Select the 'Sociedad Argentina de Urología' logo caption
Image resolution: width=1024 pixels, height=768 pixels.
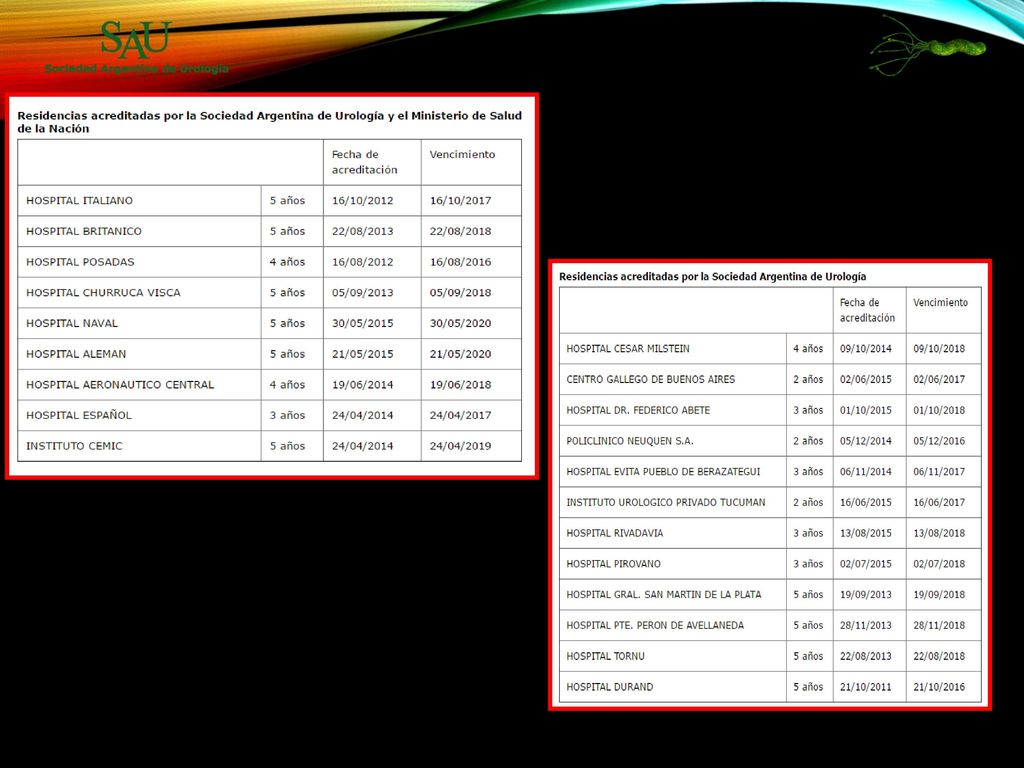136,69
